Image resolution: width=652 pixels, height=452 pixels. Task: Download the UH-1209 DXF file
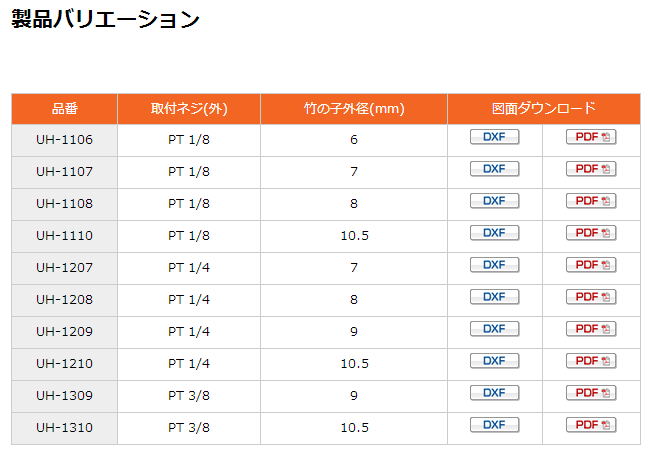point(494,329)
